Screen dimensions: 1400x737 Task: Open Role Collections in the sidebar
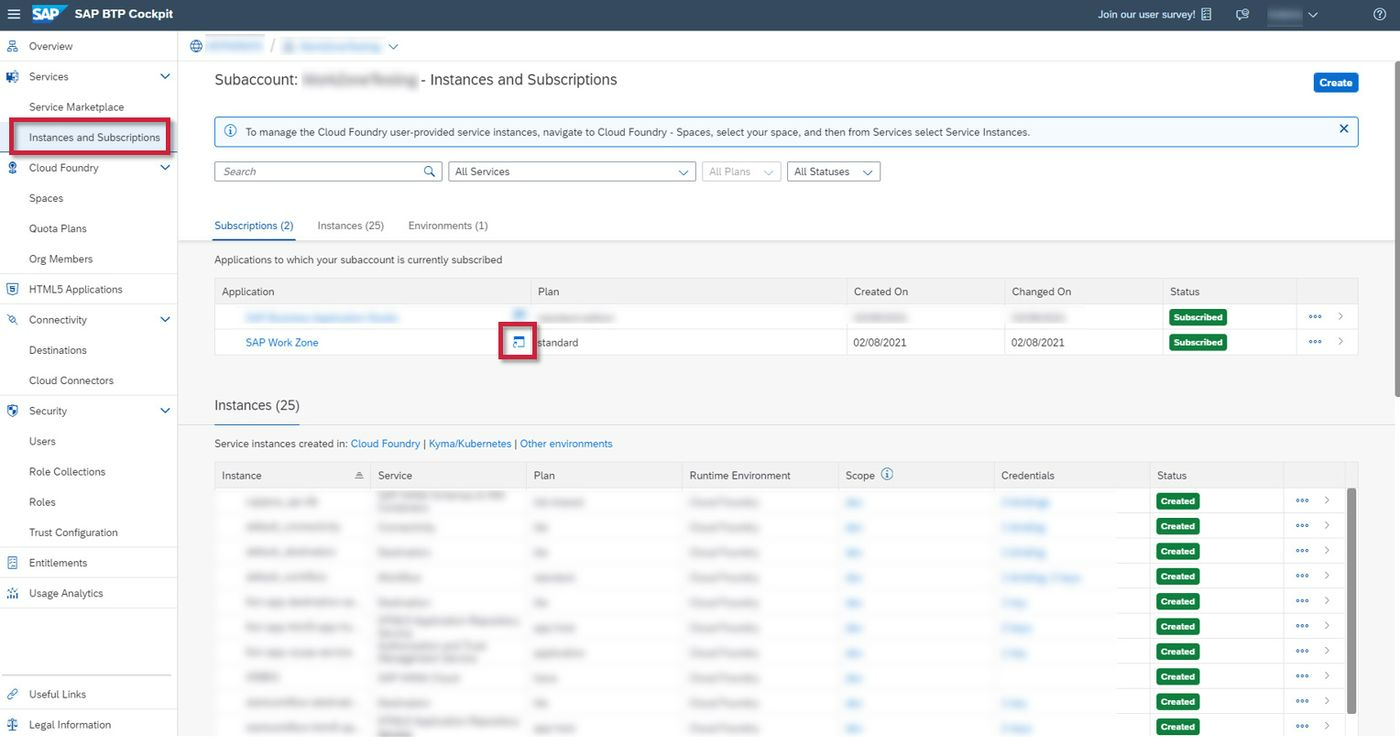pos(67,472)
